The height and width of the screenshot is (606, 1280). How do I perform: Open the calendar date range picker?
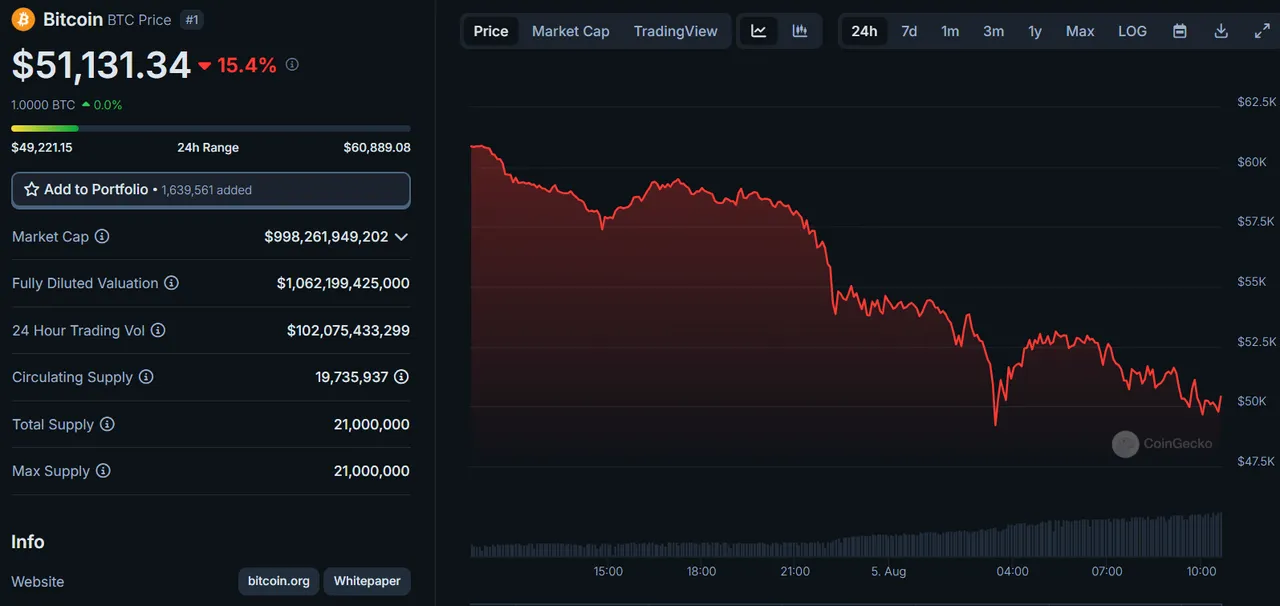pos(1180,31)
